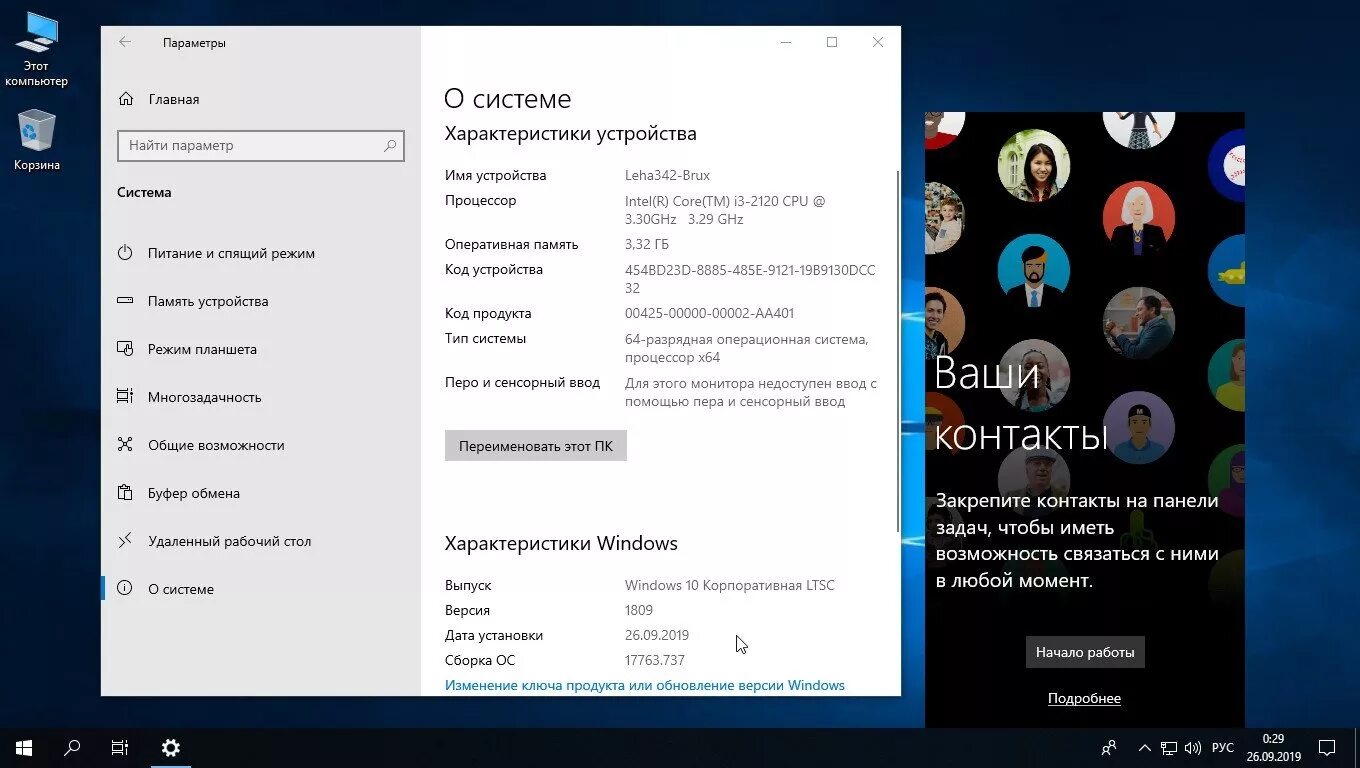Image resolution: width=1360 pixels, height=768 pixels.
Task: Select the Корзина recycle bin icon
Action: [x=37, y=140]
